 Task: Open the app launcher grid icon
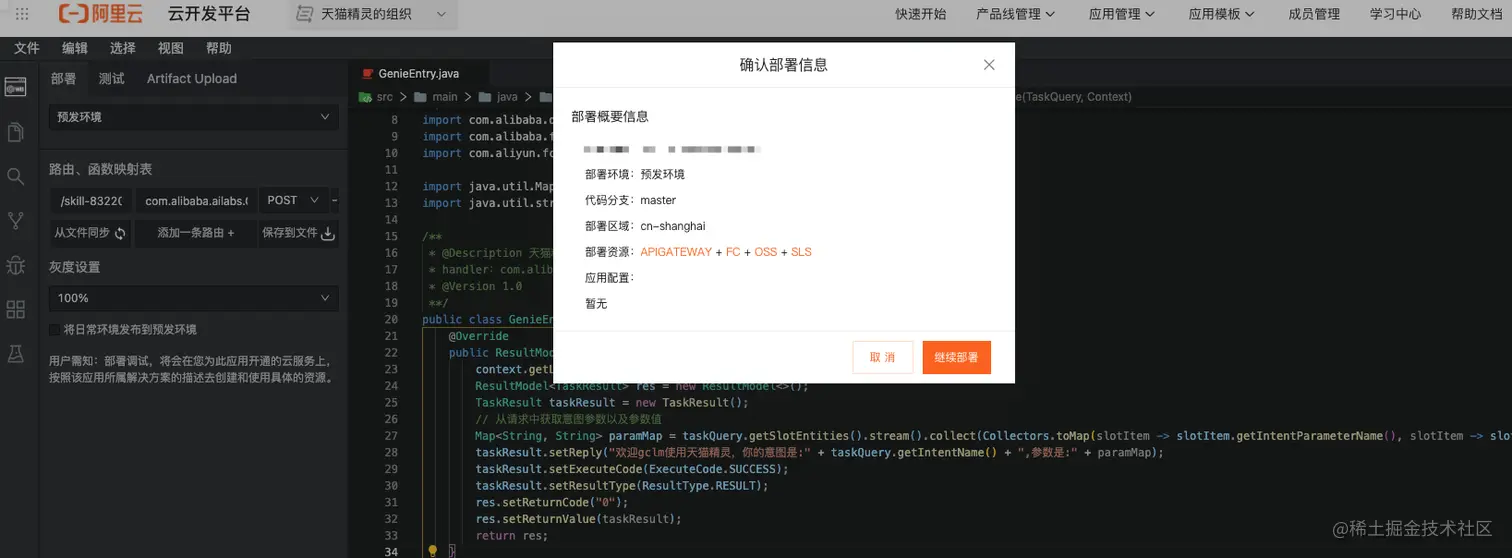pos(22,14)
